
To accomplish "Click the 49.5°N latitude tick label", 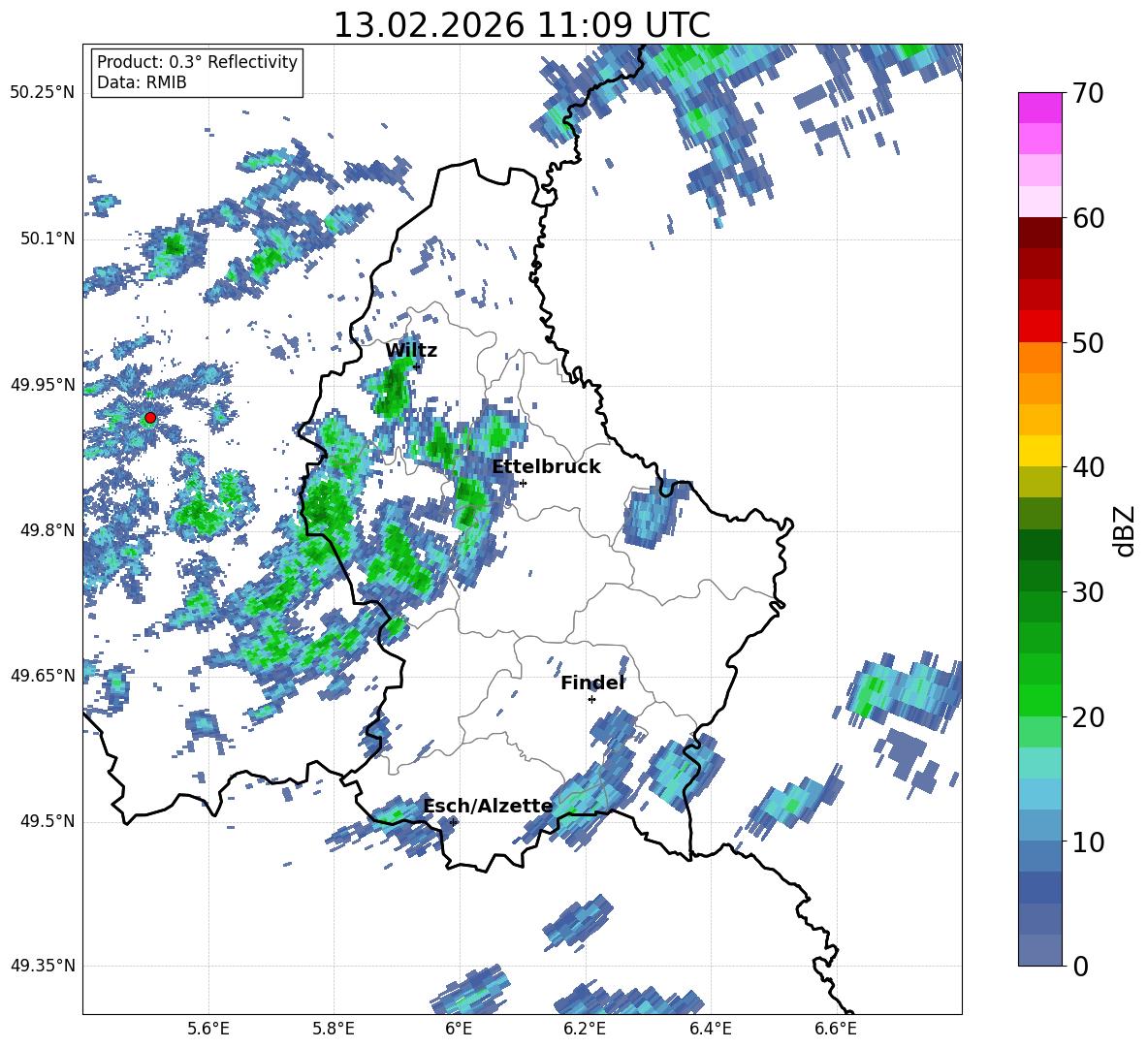I will click(x=47, y=821).
